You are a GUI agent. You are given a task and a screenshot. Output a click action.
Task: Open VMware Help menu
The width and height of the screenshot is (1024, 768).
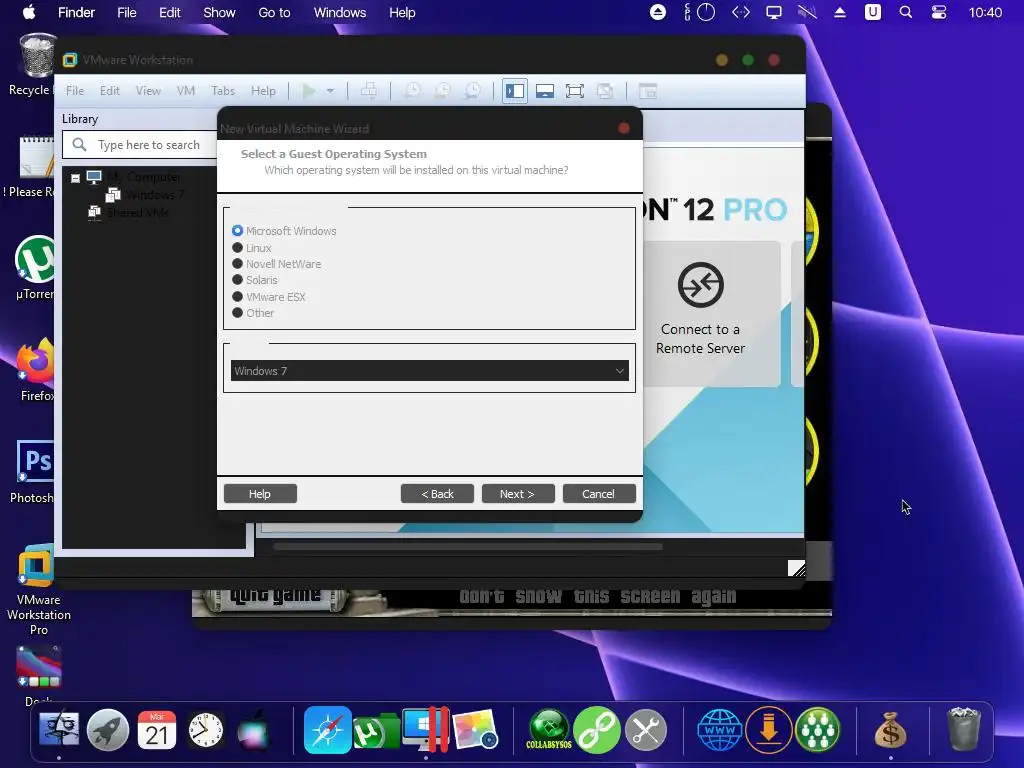[263, 91]
